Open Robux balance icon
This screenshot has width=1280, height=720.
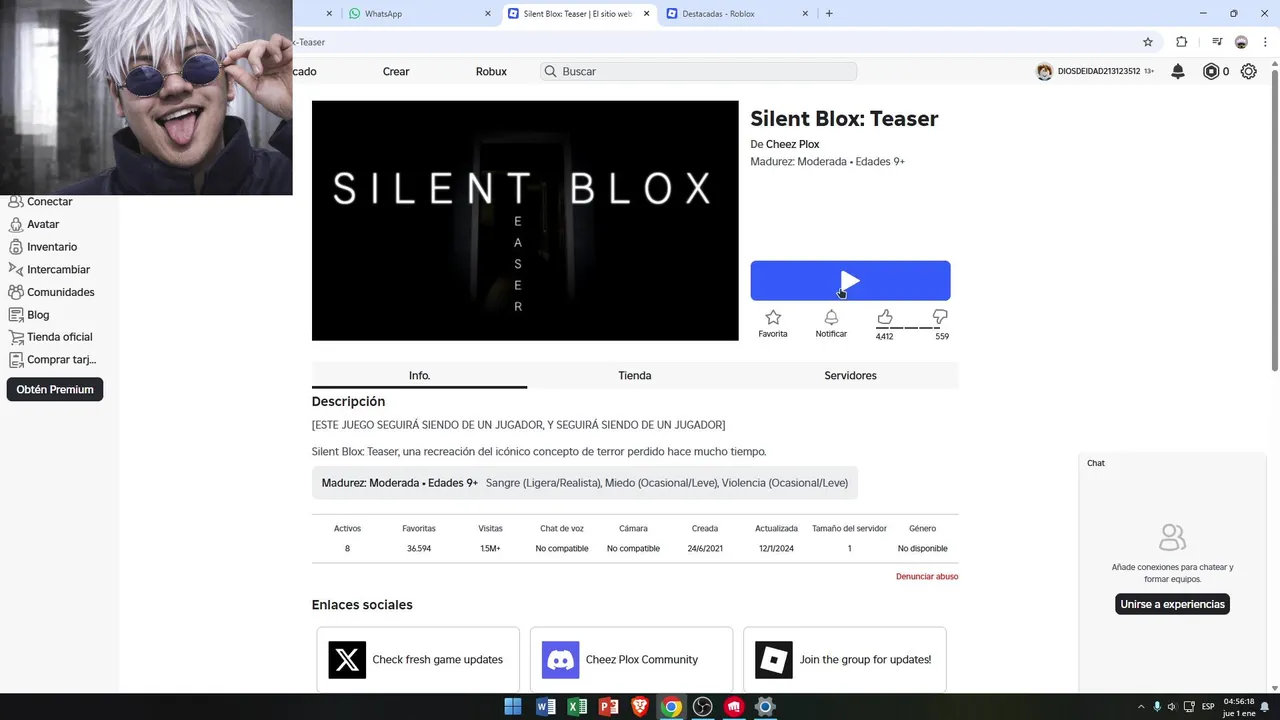point(1211,71)
